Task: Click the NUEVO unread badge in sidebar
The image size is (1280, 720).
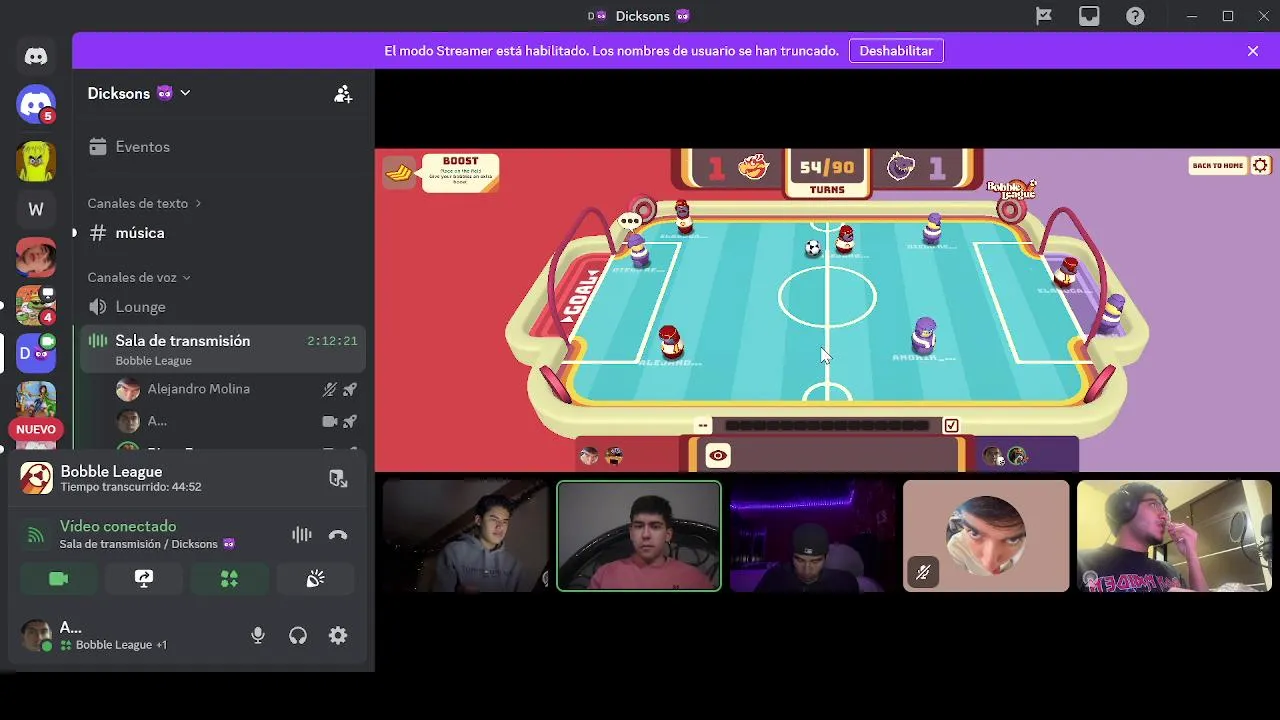Action: (x=36, y=429)
